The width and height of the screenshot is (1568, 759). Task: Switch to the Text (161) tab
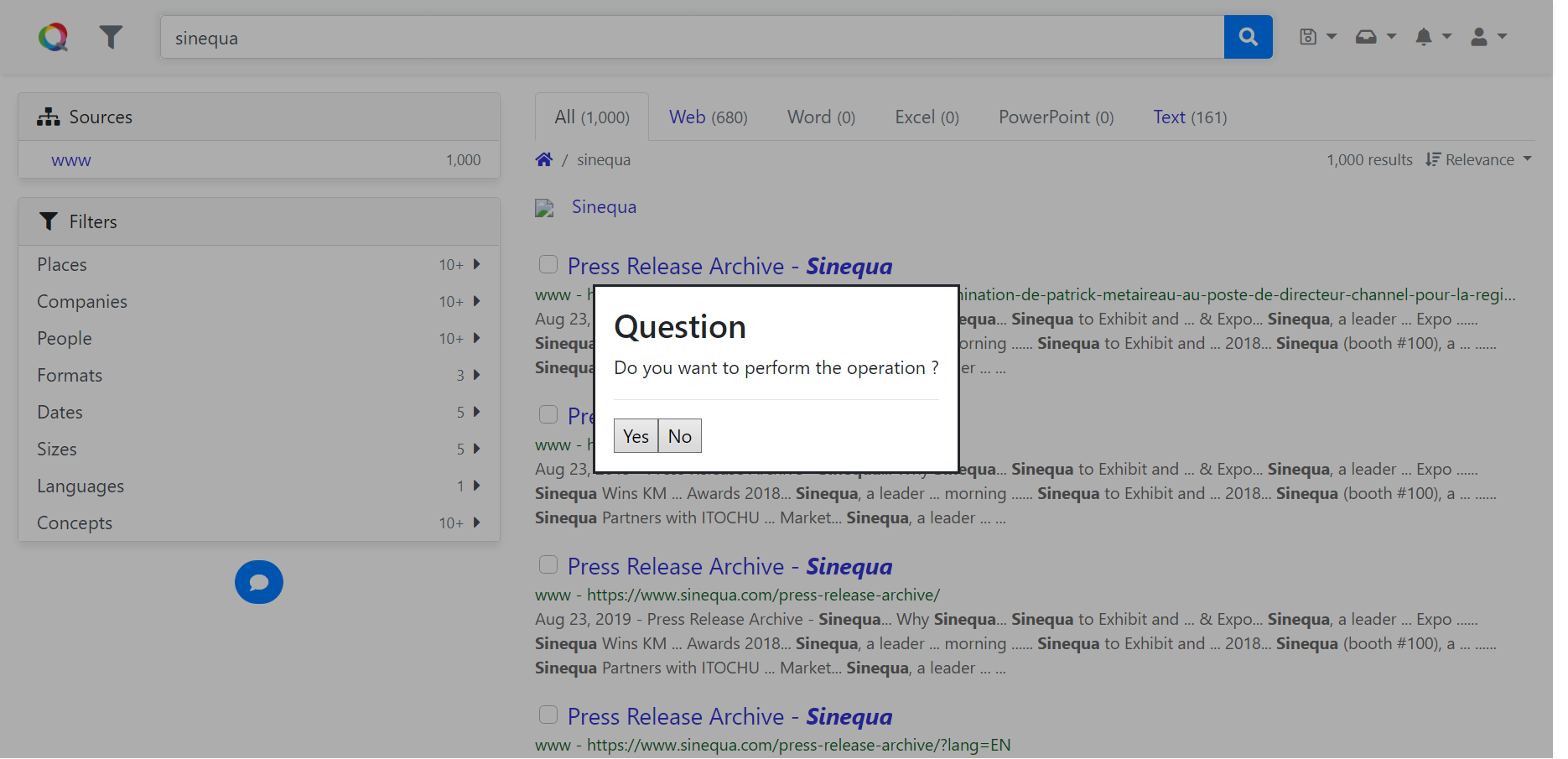(1190, 117)
